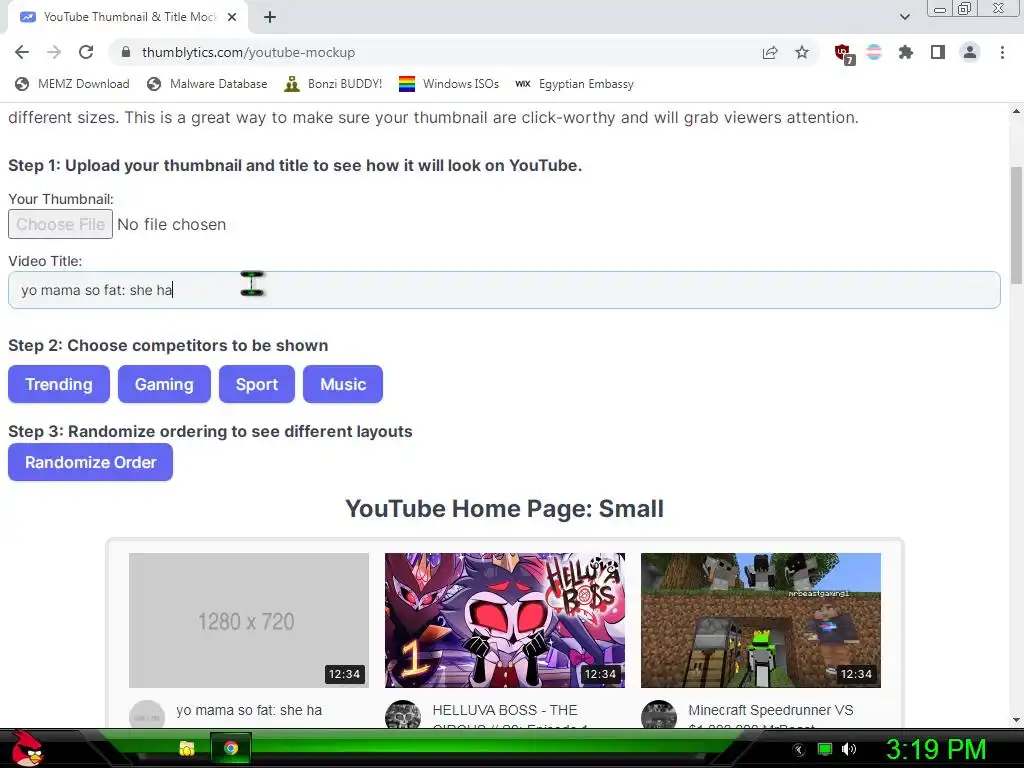This screenshot has width=1024, height=768.
Task: Show hidden system tray icons
Action: click(x=799, y=750)
